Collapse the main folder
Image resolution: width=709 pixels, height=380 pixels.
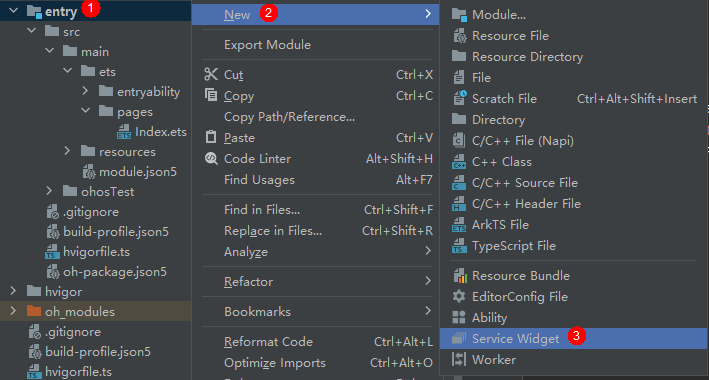click(49, 51)
